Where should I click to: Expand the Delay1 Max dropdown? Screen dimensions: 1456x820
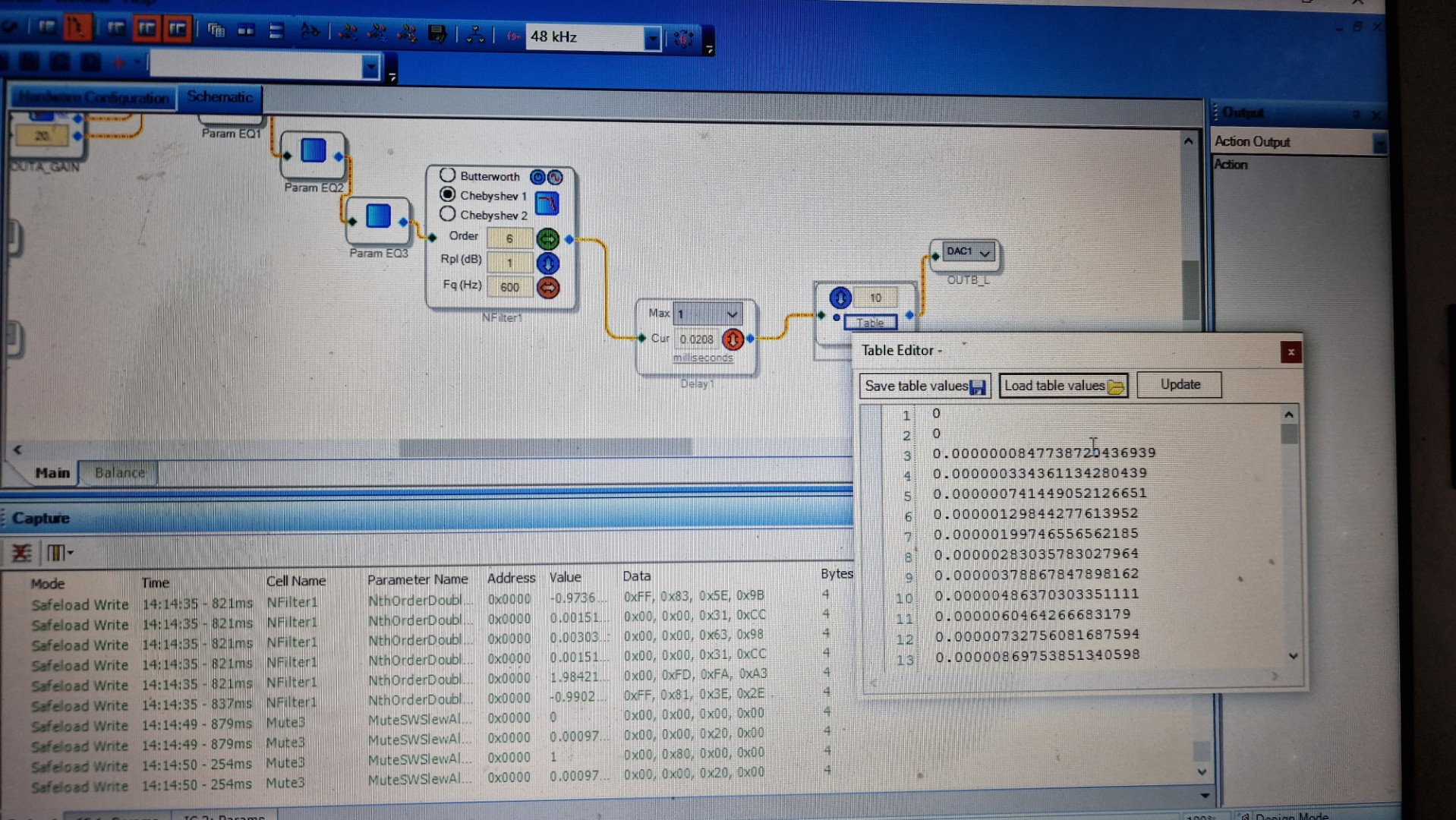[732, 314]
